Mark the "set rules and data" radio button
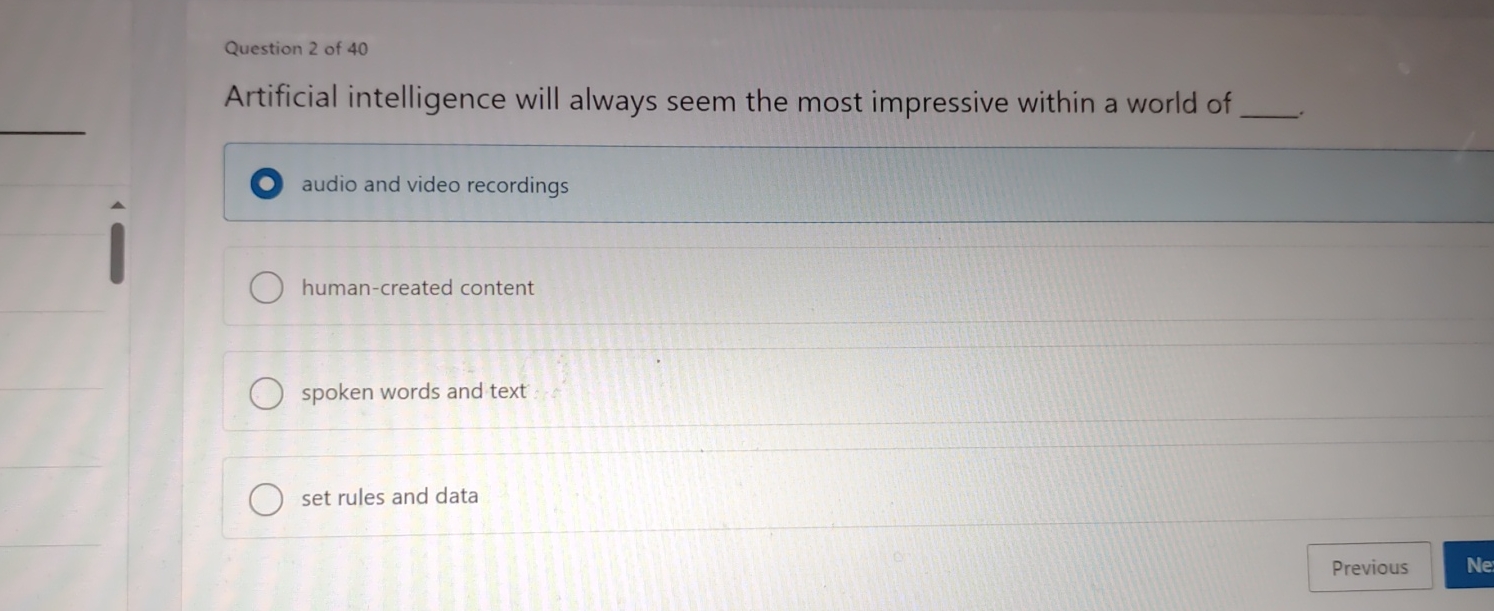This screenshot has width=1494, height=611. coord(265,498)
